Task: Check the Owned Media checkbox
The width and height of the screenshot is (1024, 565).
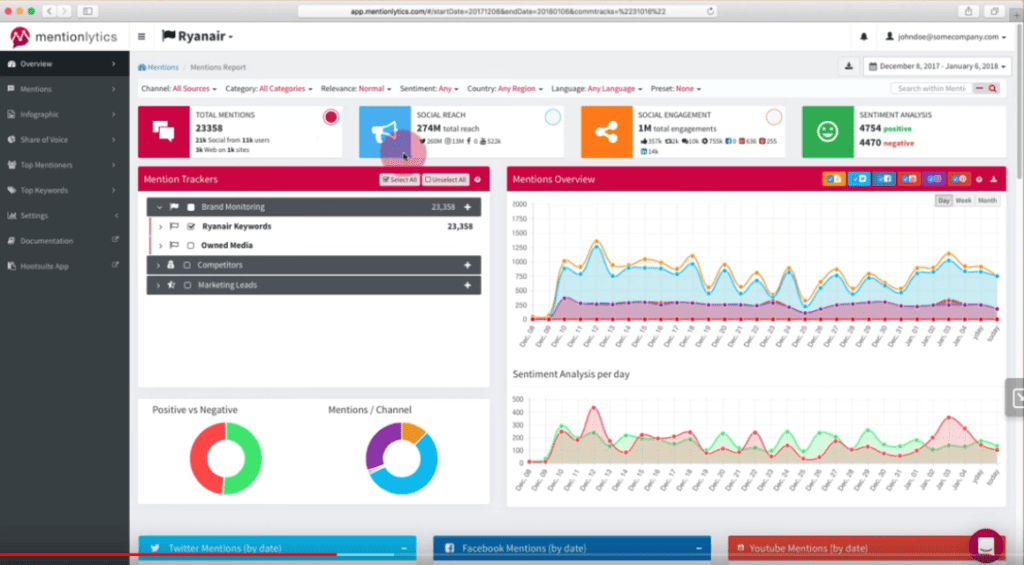Action: coord(191,246)
